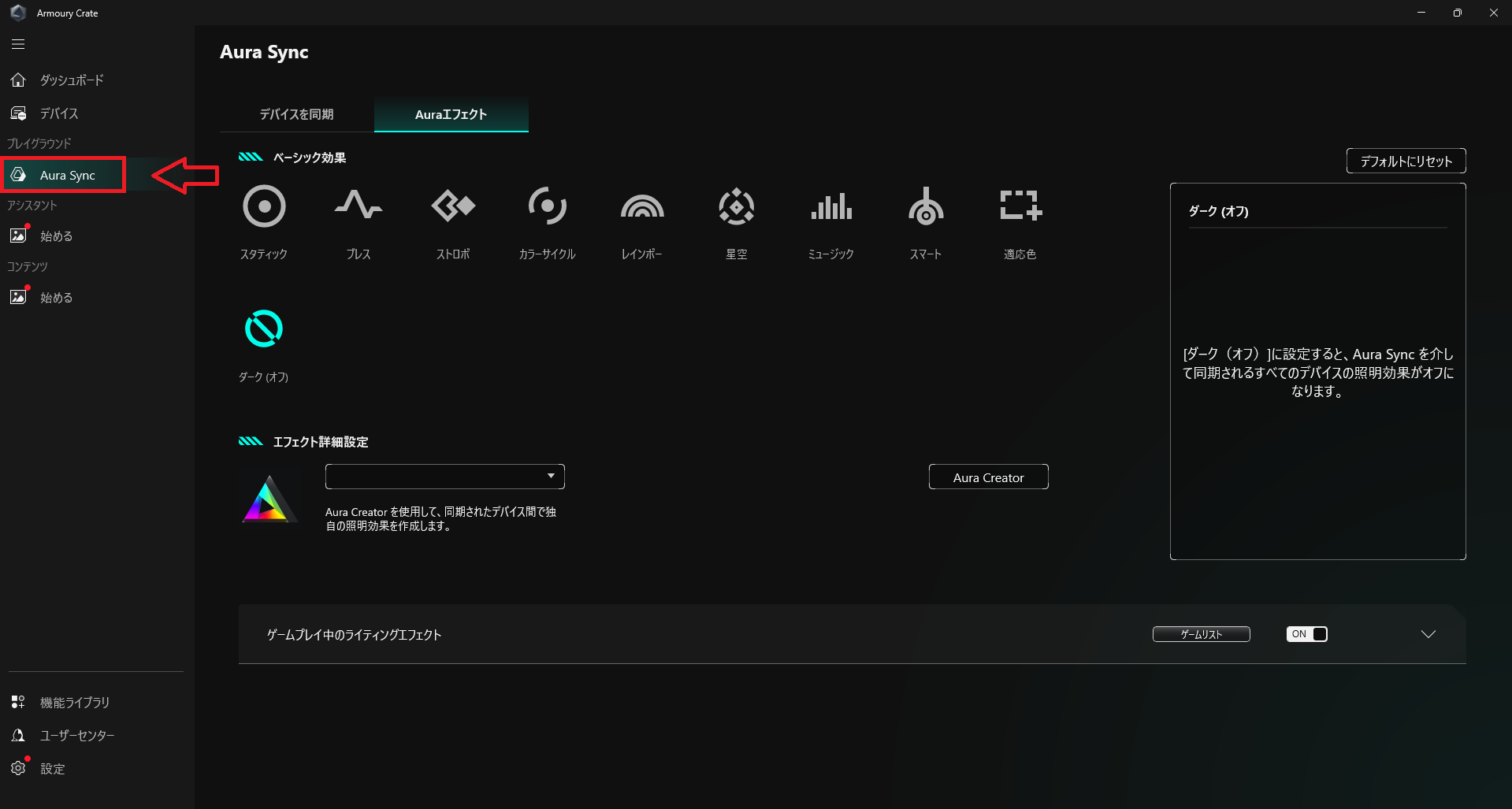Select the Strobing (ストロボ) effect icon
1512x809 pixels.
(453, 206)
